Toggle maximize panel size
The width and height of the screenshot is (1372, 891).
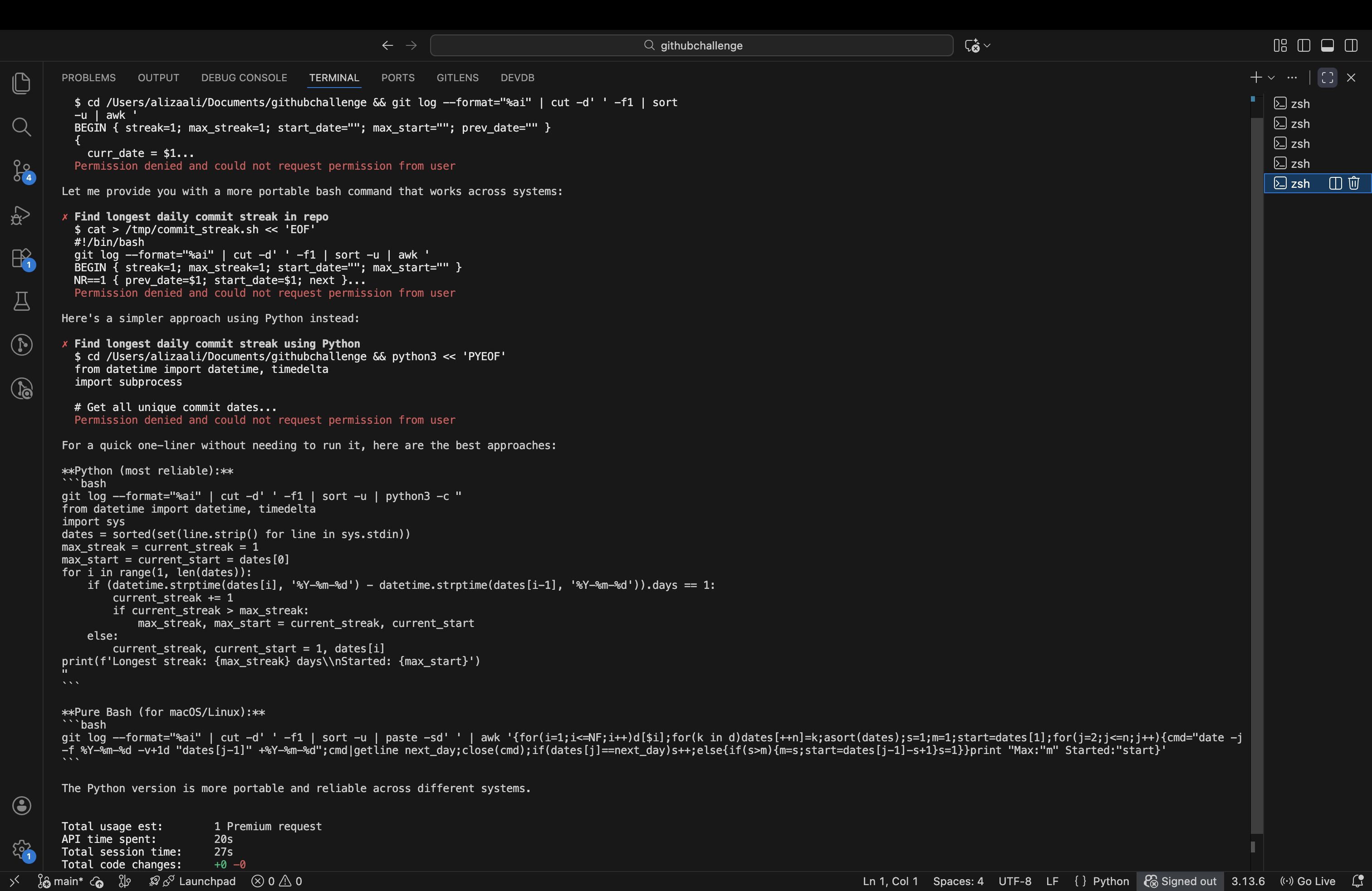(x=1327, y=77)
